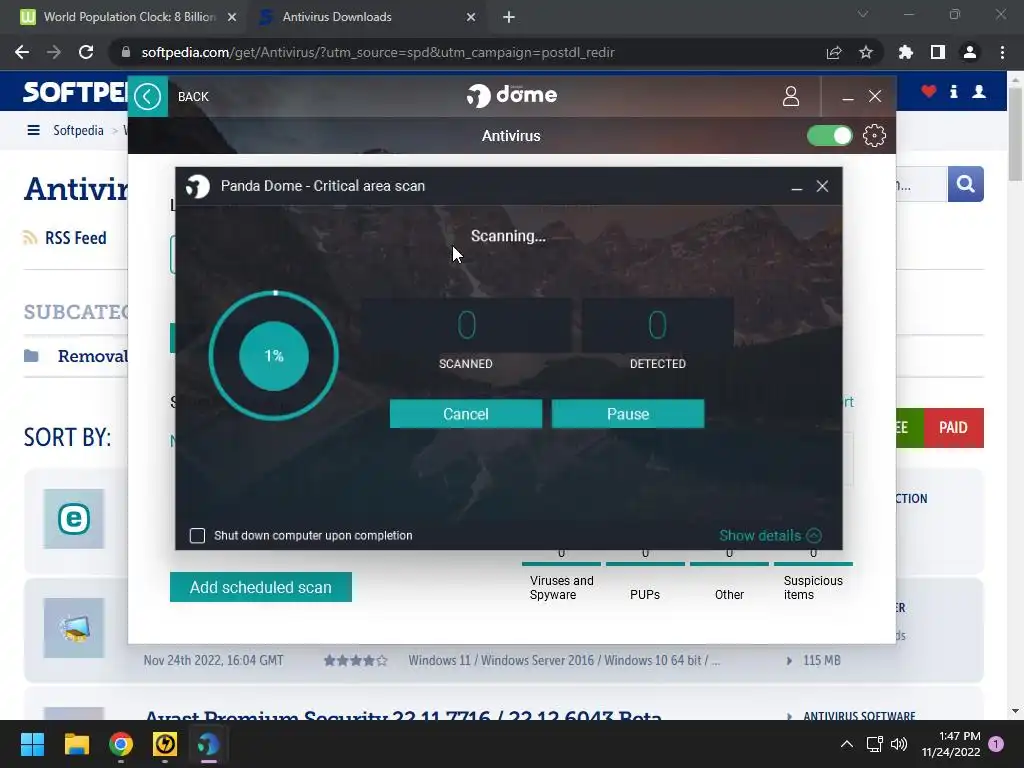1024x768 pixels.
Task: Click Softpedia info icon
Action: tap(954, 91)
